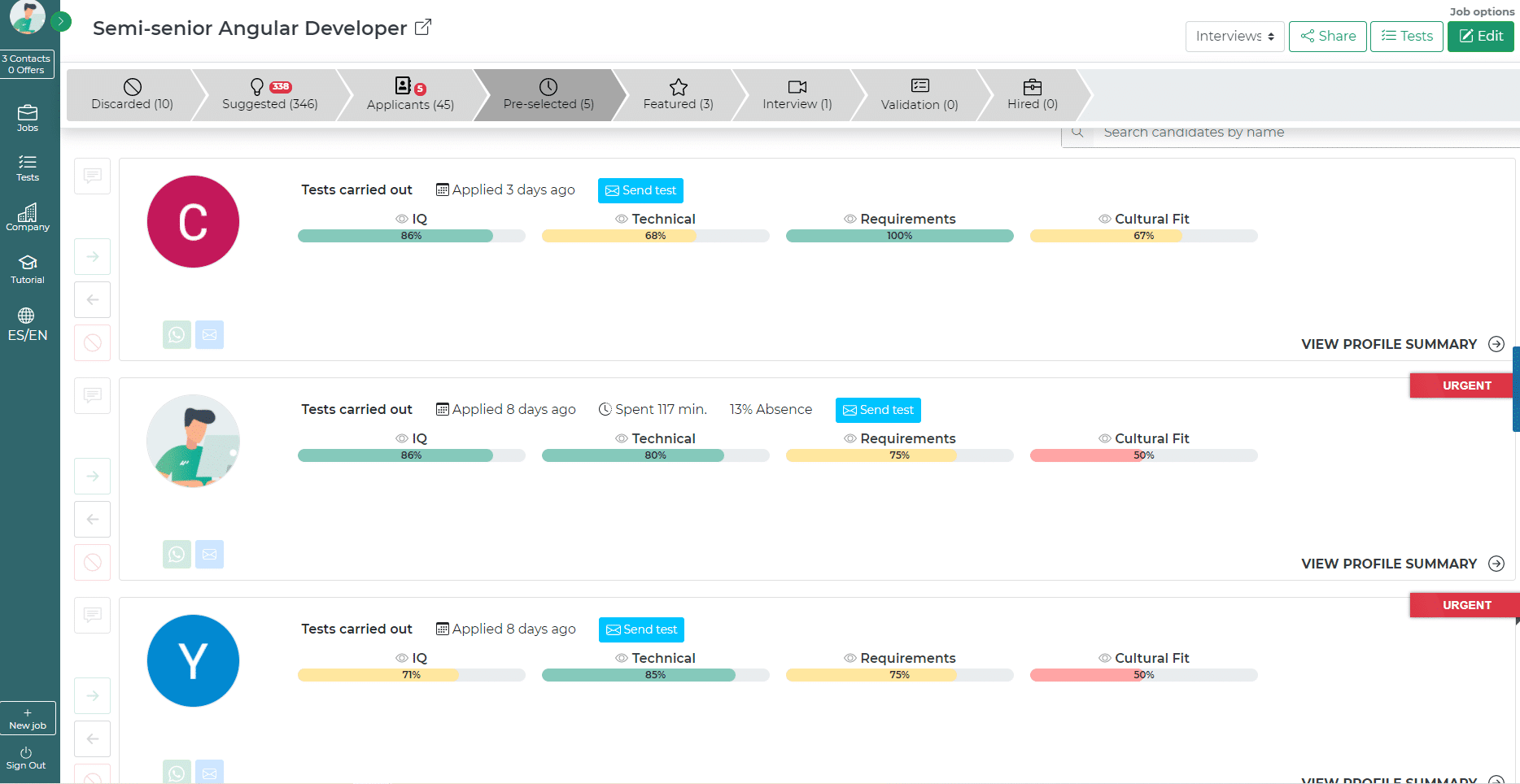Email candidate C with envelope icon
This screenshot has width=1520, height=784.
209,335
